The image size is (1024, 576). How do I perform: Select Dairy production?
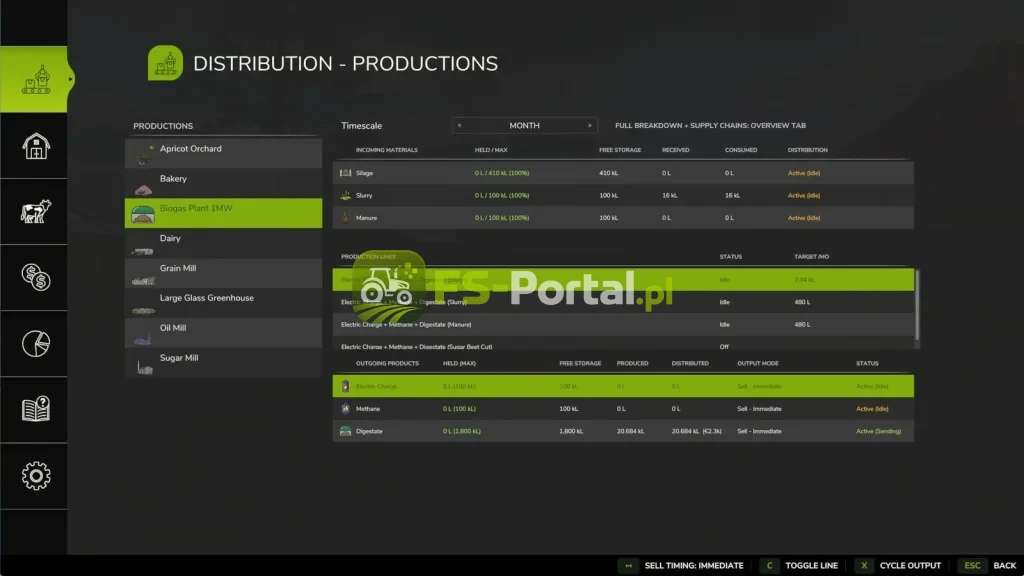click(223, 243)
